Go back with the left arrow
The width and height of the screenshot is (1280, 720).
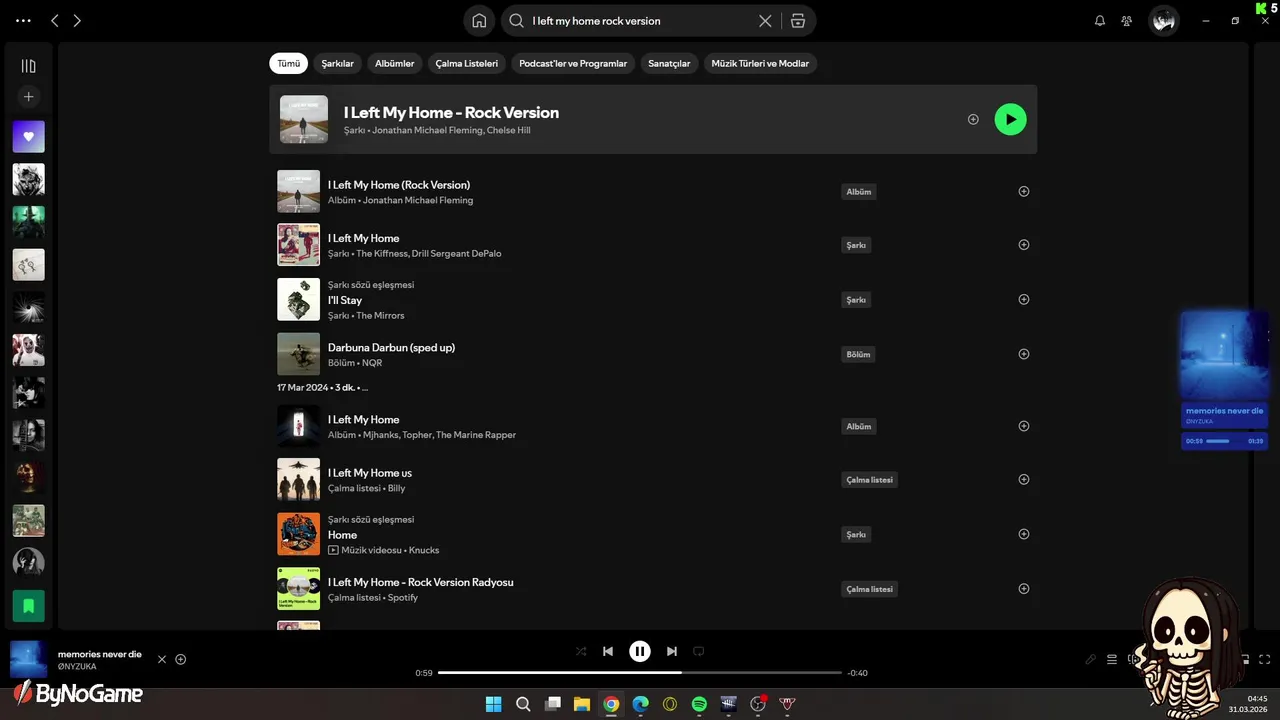click(x=55, y=20)
